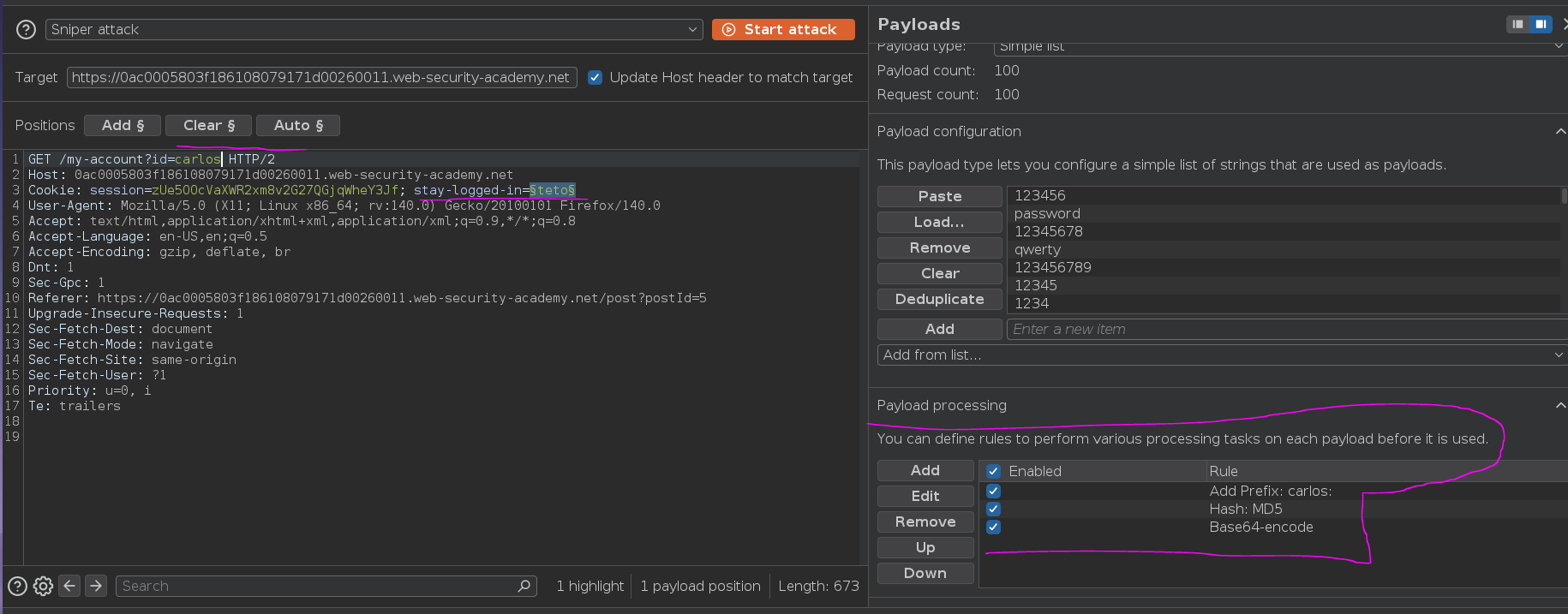The image size is (1568, 614).
Task: Disable the Add Prefix: carlos: rule
Action: (993, 491)
